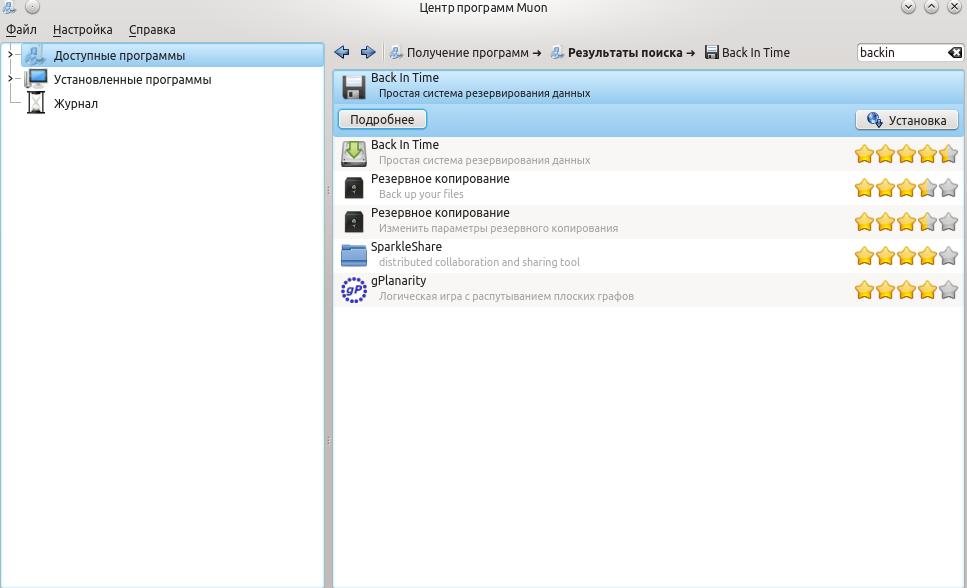Click the monitor icon of Установленные программы
The height and width of the screenshot is (588, 967).
click(x=36, y=79)
